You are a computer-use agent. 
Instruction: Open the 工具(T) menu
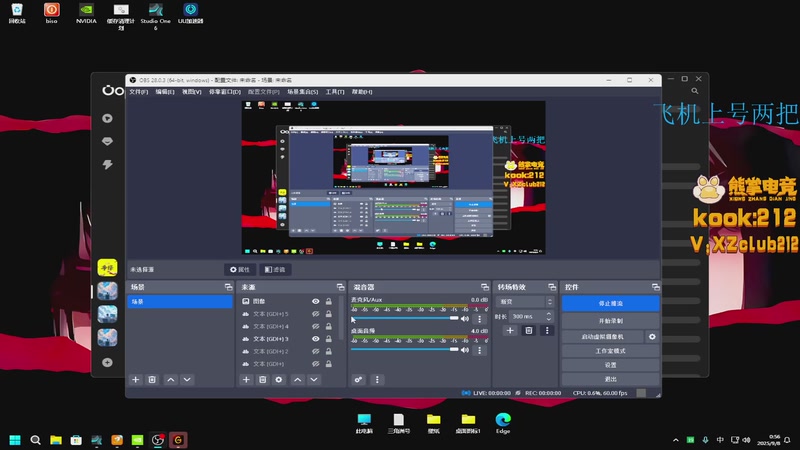click(x=335, y=92)
